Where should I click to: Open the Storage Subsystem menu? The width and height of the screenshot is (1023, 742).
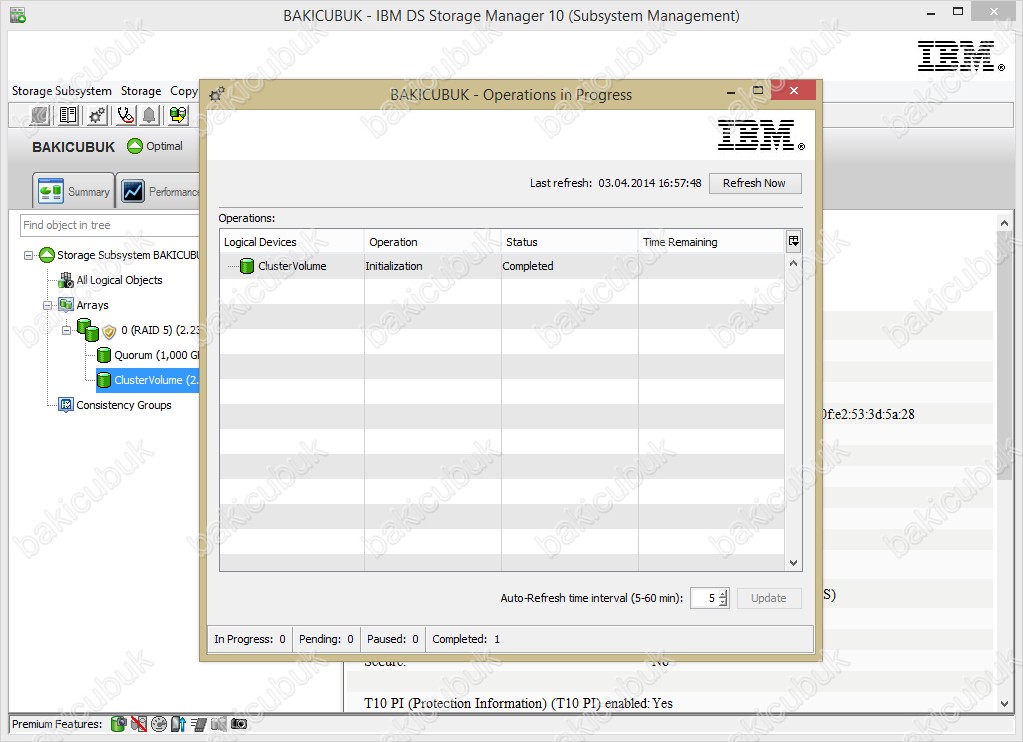62,91
